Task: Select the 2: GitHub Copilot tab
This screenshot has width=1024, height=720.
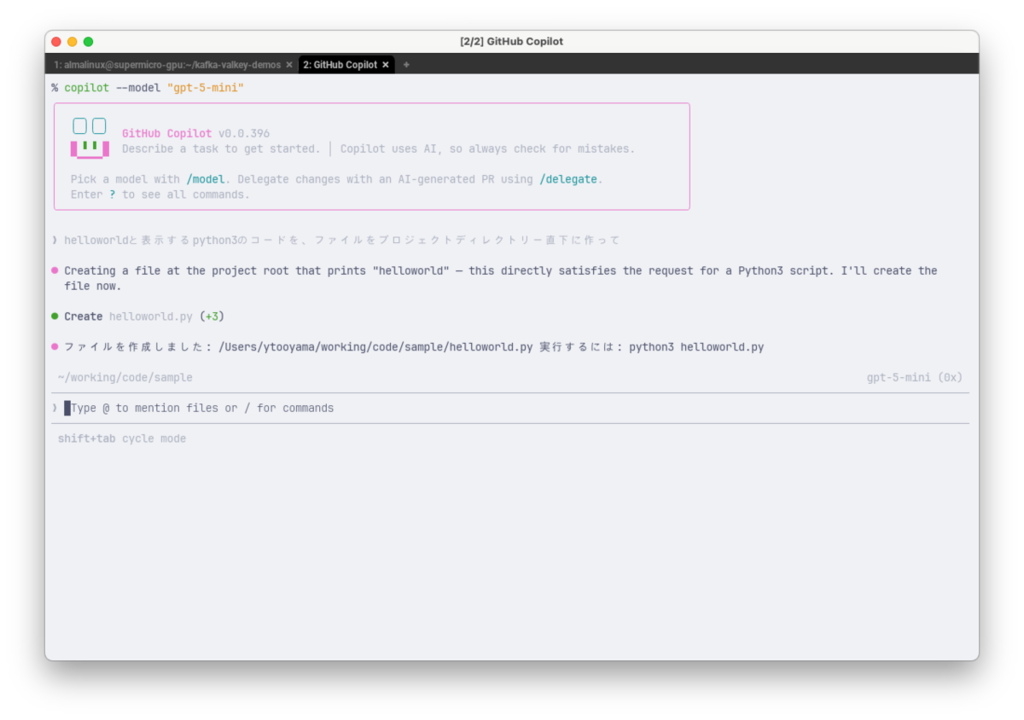Action: (x=340, y=65)
